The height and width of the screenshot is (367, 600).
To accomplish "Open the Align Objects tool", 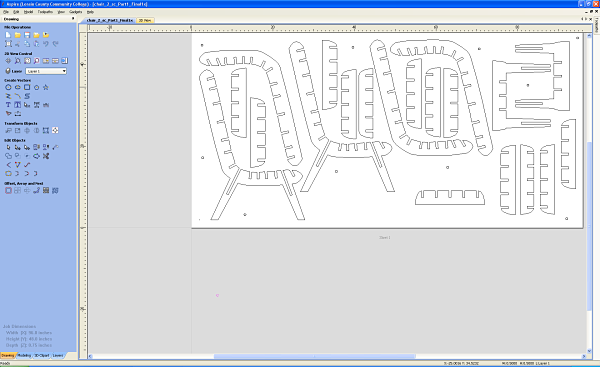I will pos(55,130).
